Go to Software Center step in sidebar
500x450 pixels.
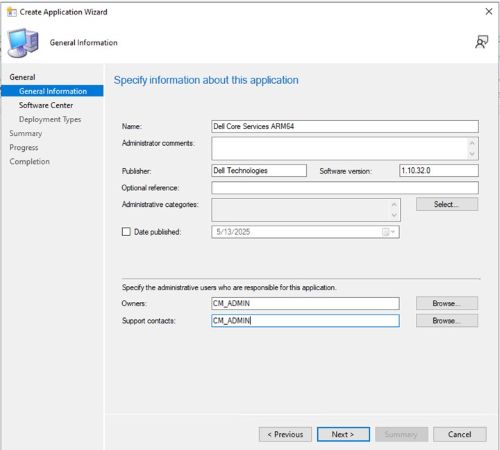coord(46,105)
